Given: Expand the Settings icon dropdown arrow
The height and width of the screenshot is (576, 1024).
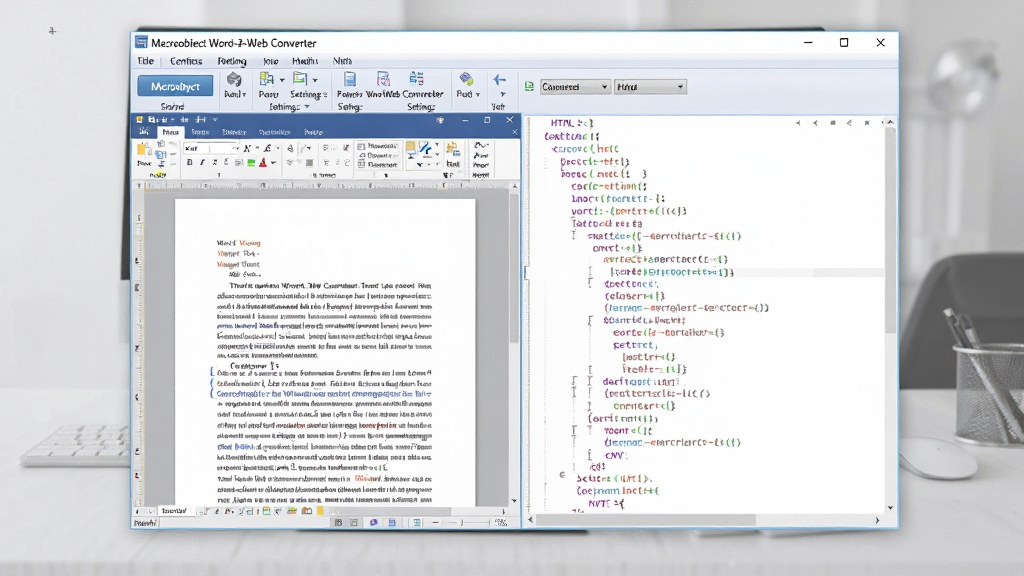Looking at the screenshot, I should click(315, 80).
